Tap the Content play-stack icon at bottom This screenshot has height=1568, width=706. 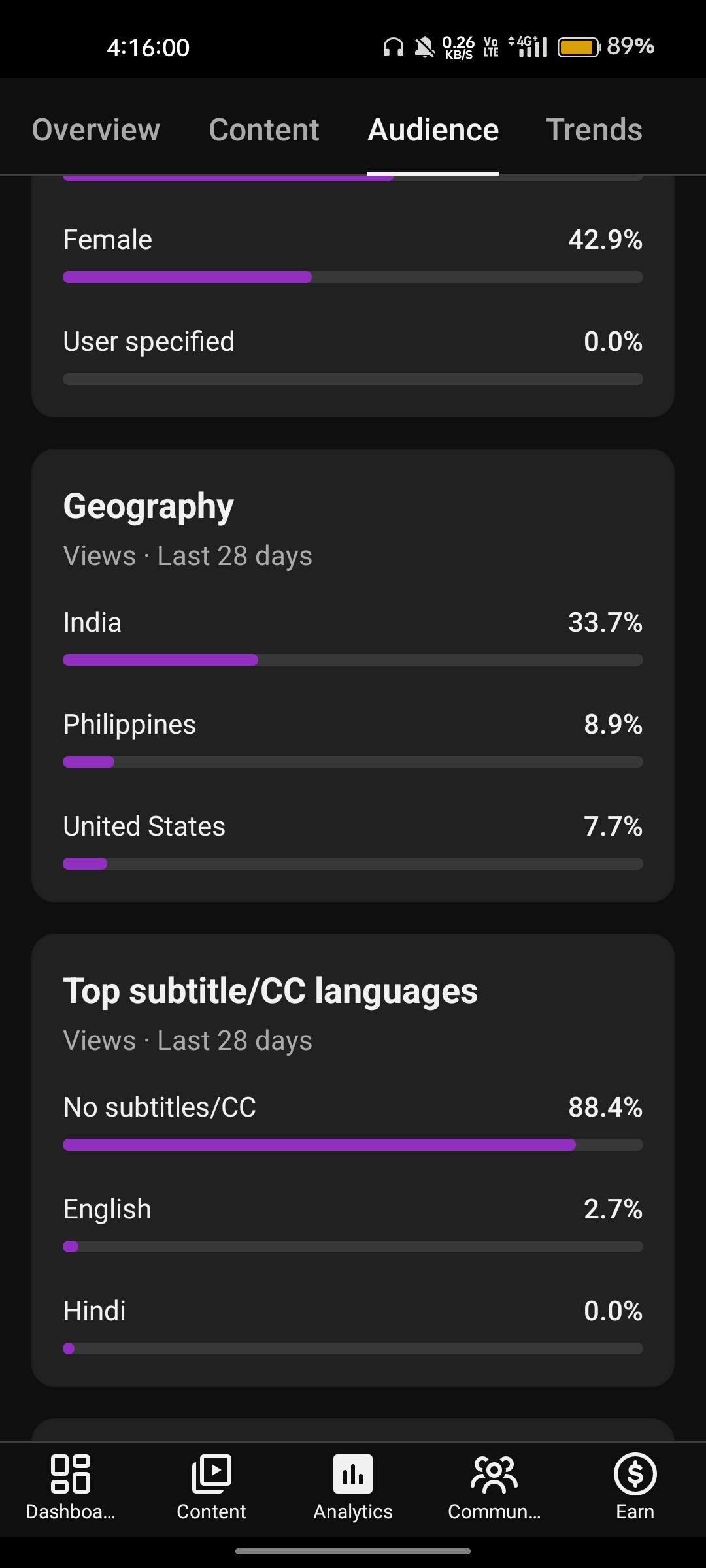coord(211,1474)
